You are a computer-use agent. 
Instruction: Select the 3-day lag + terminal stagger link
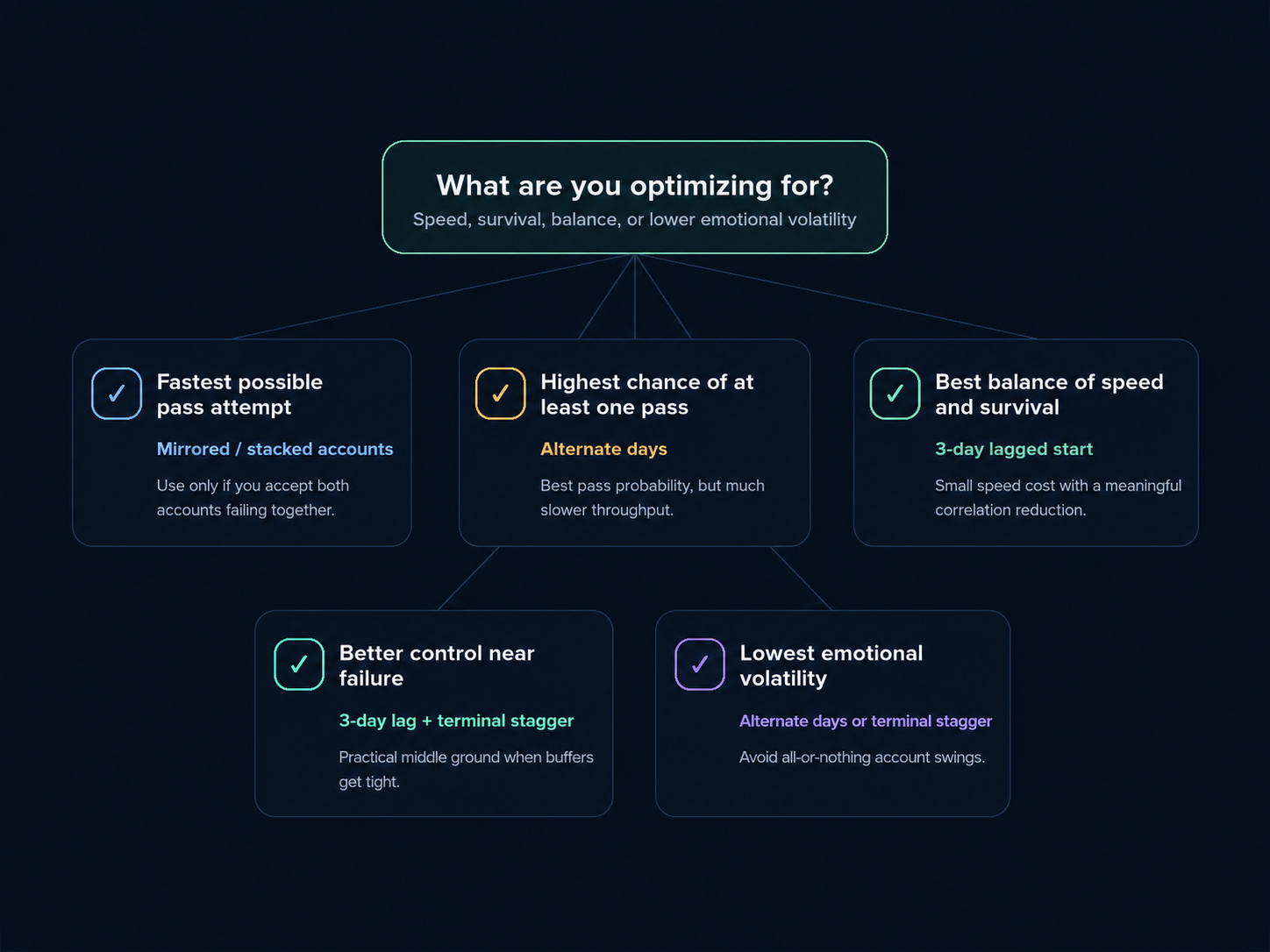click(x=456, y=721)
